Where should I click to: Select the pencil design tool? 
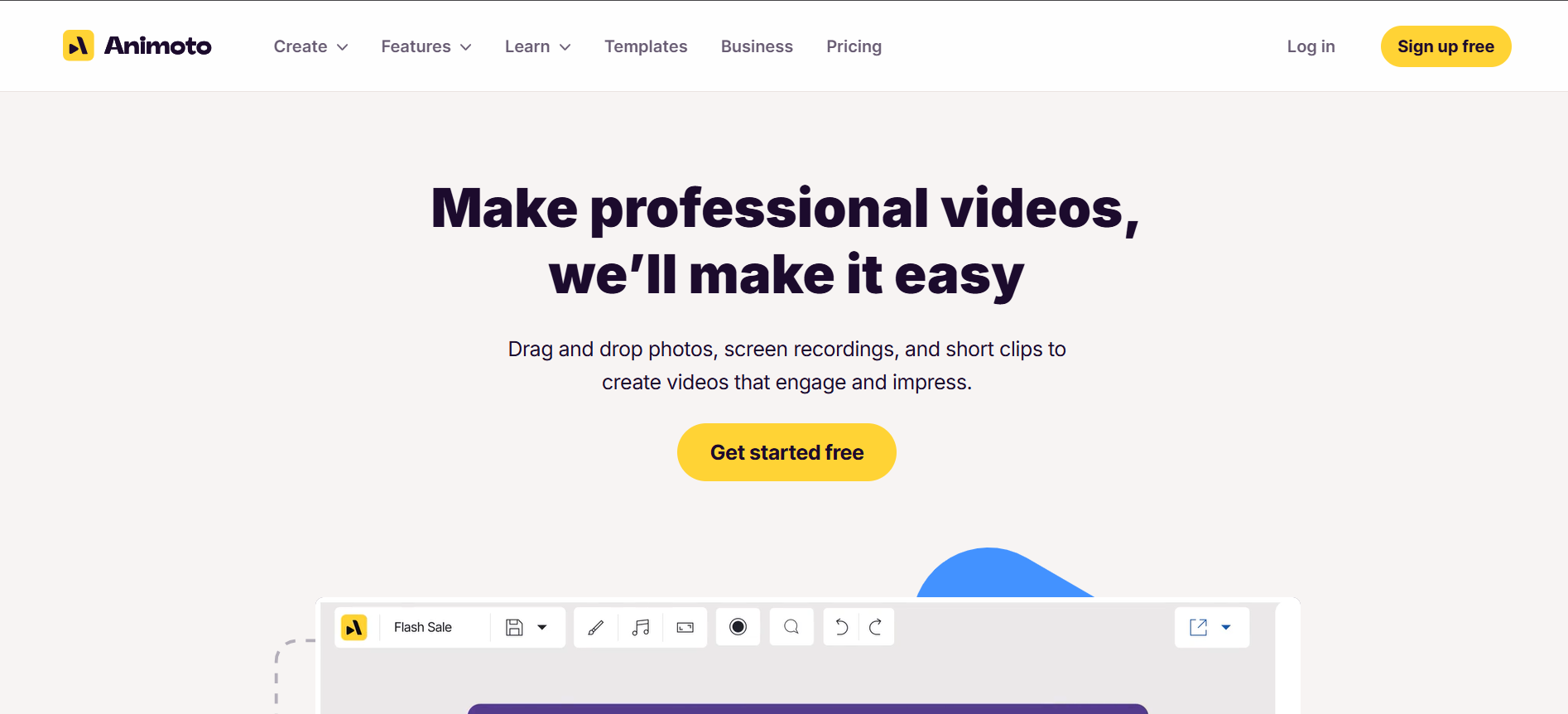(596, 627)
